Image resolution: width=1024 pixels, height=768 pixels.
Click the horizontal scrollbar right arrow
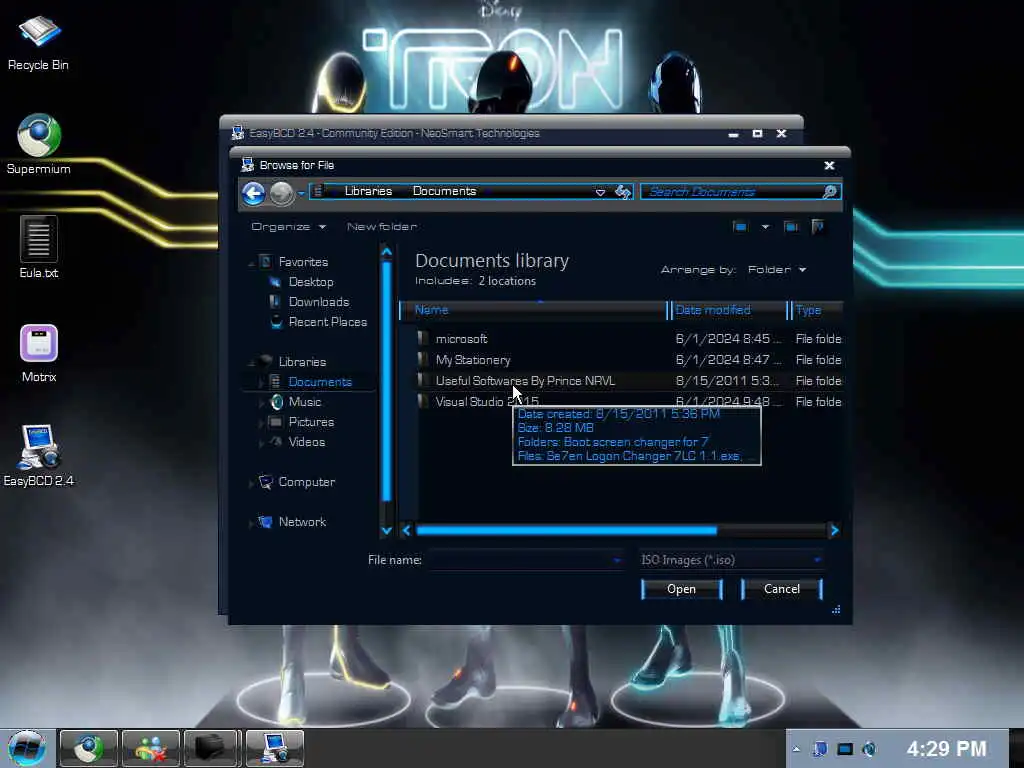click(x=834, y=530)
